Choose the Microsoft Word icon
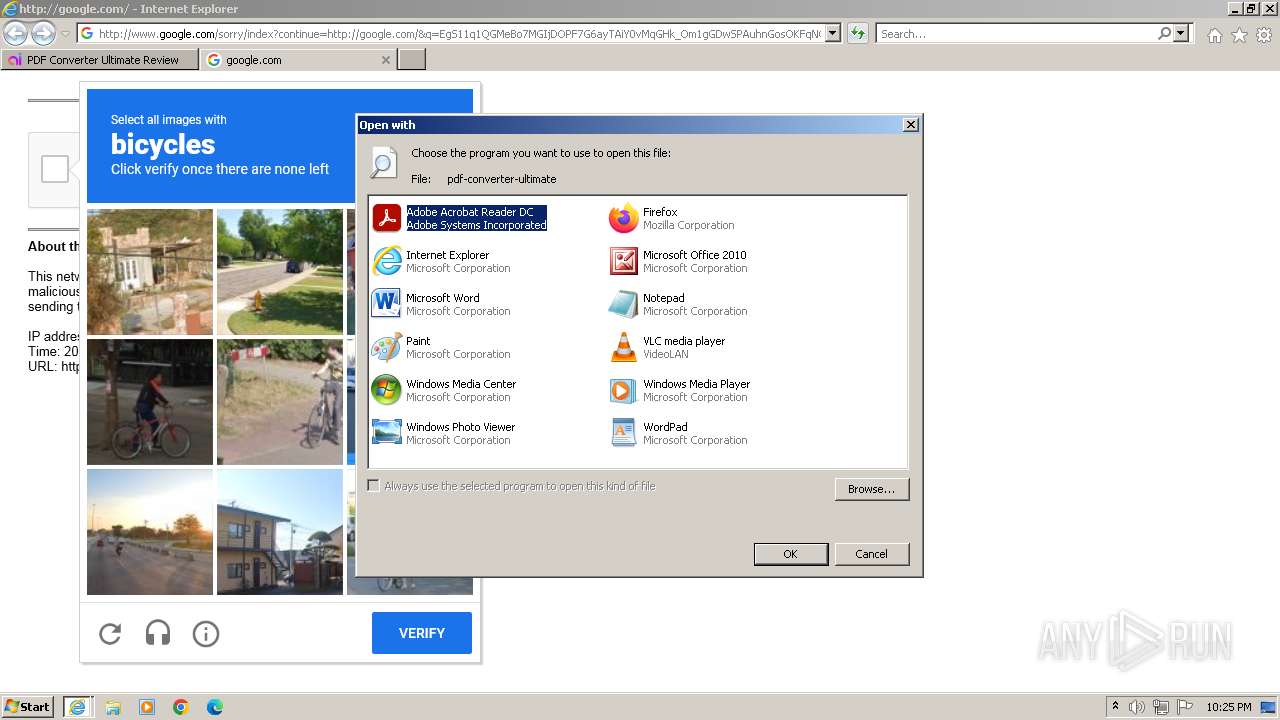 pyautogui.click(x=386, y=304)
